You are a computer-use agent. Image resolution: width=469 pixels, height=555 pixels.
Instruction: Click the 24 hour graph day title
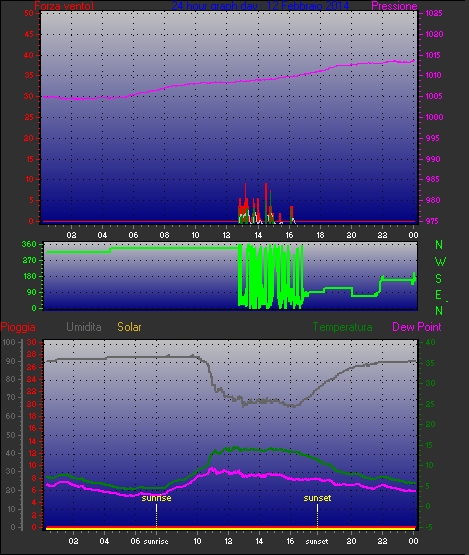click(260, 6)
